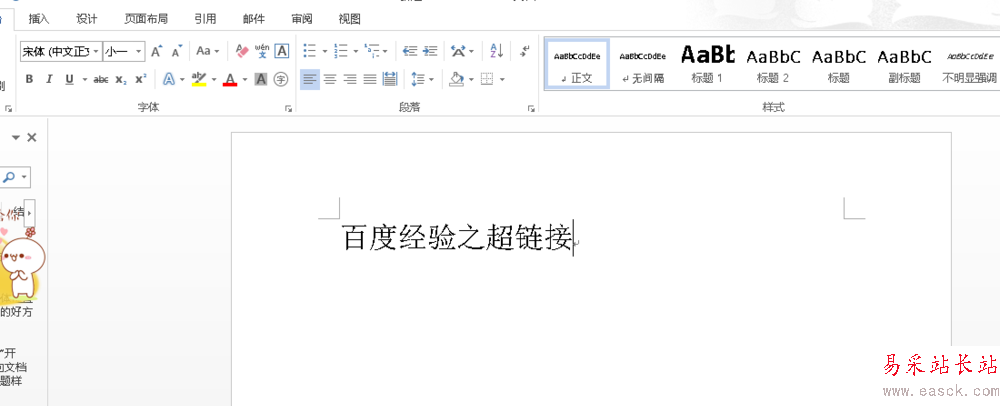Viewport: 1000px width, 406px height.
Task: Toggle bold formatting
Action: coord(29,79)
